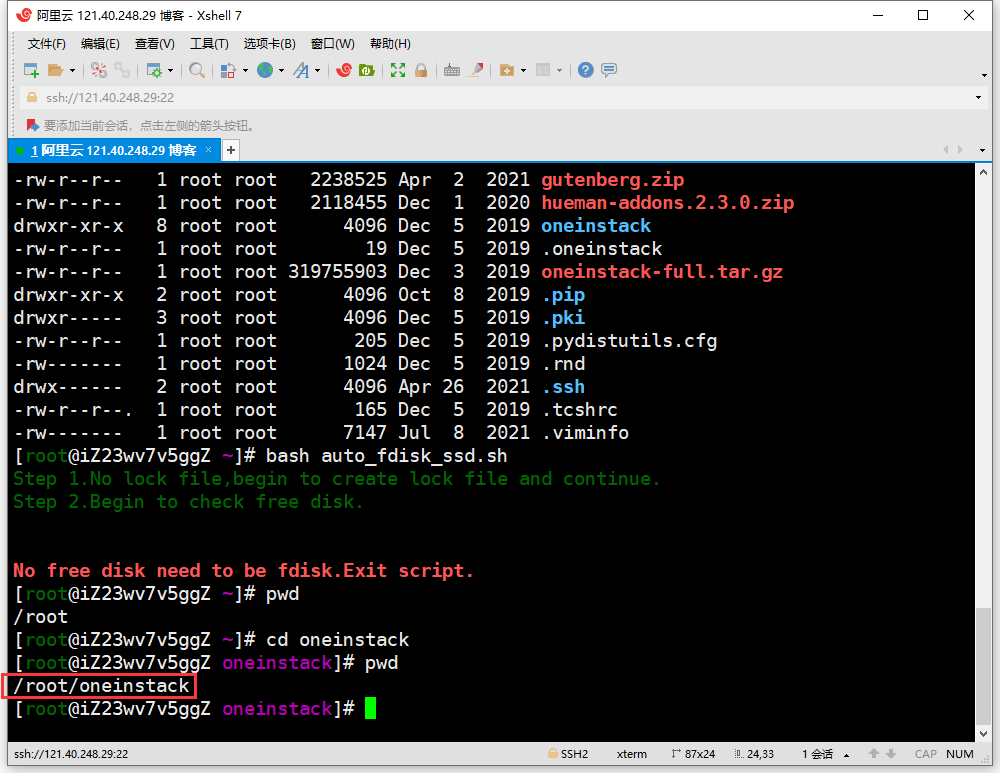
Task: Open Xftp with the green toolbar icon
Action: click(x=367, y=70)
